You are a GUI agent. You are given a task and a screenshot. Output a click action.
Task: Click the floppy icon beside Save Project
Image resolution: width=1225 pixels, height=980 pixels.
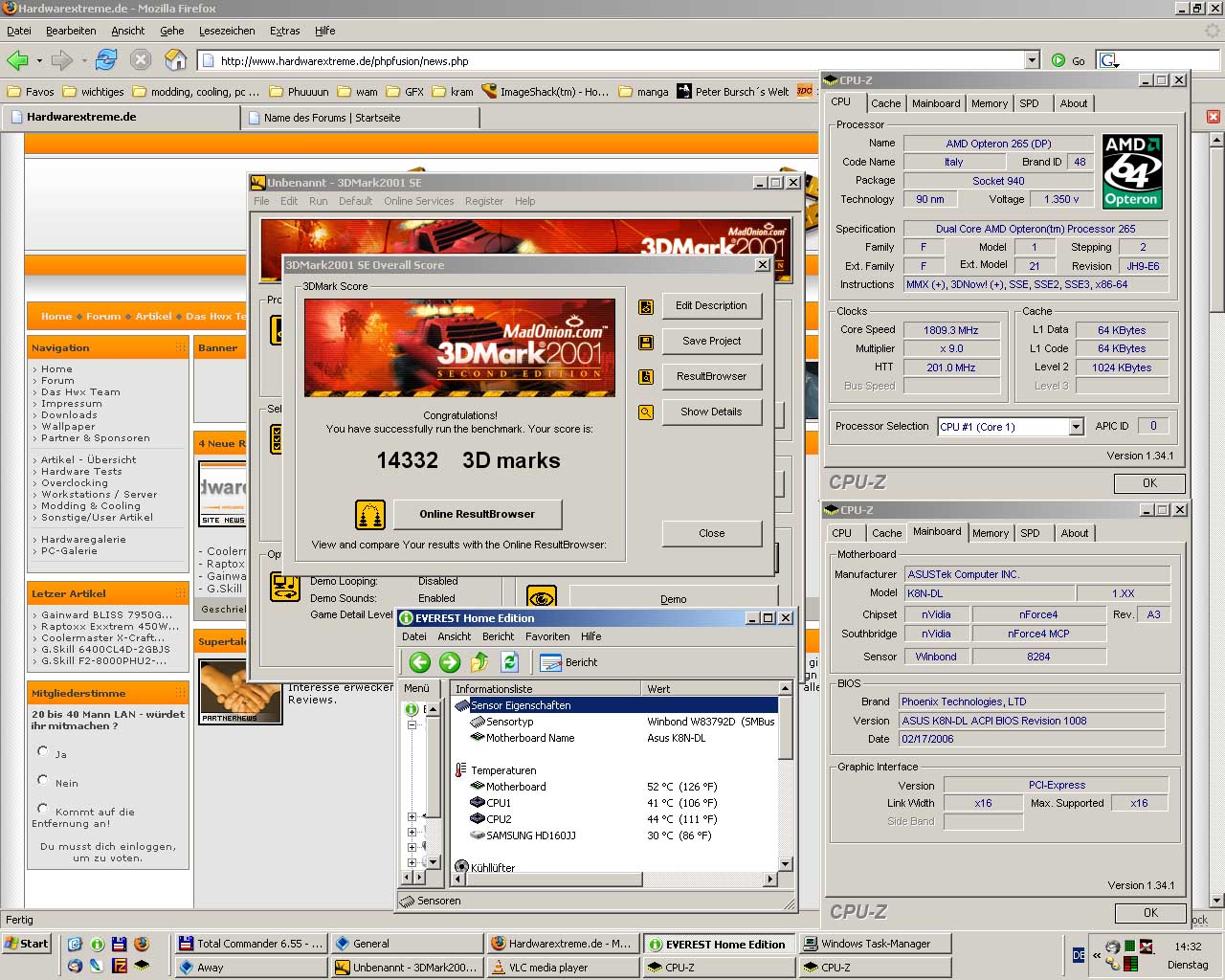[x=646, y=342]
